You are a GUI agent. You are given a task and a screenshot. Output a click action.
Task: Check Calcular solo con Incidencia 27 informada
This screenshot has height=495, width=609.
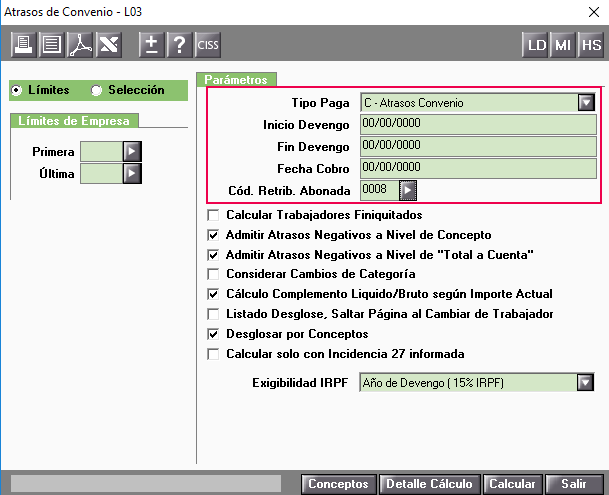pos(213,354)
